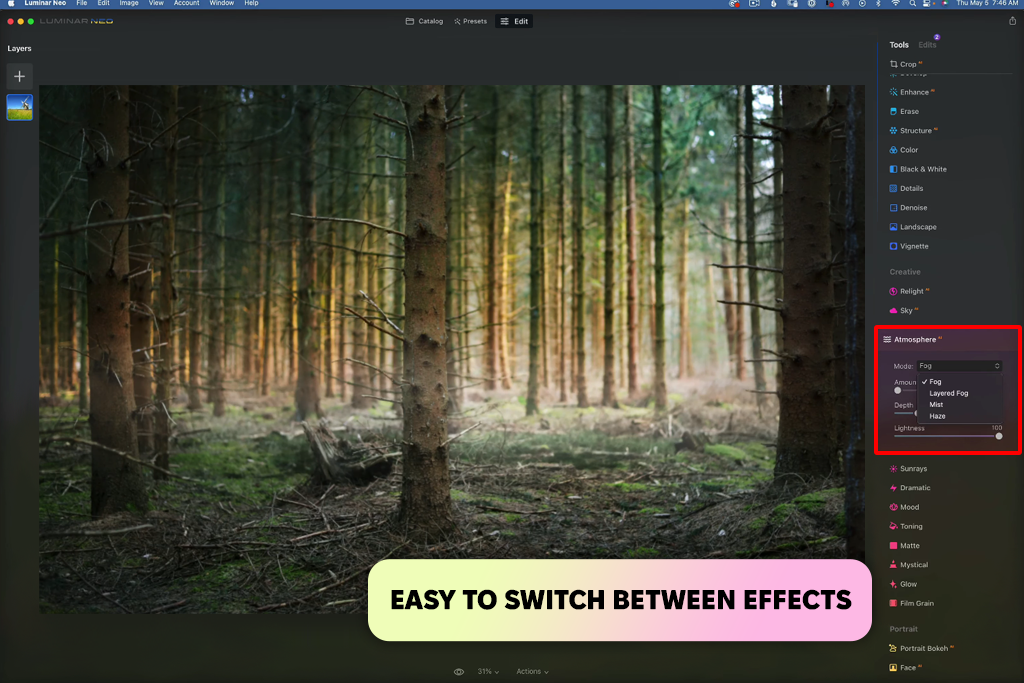Click the share/export icon

coord(1012,21)
